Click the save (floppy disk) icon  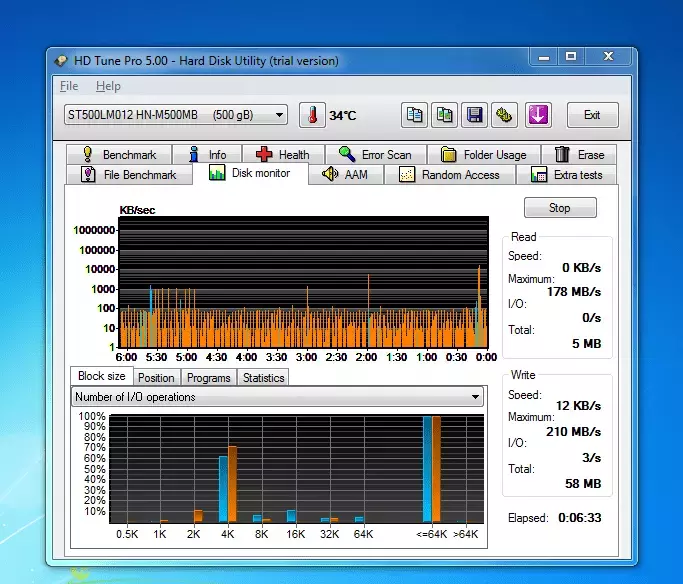474,115
